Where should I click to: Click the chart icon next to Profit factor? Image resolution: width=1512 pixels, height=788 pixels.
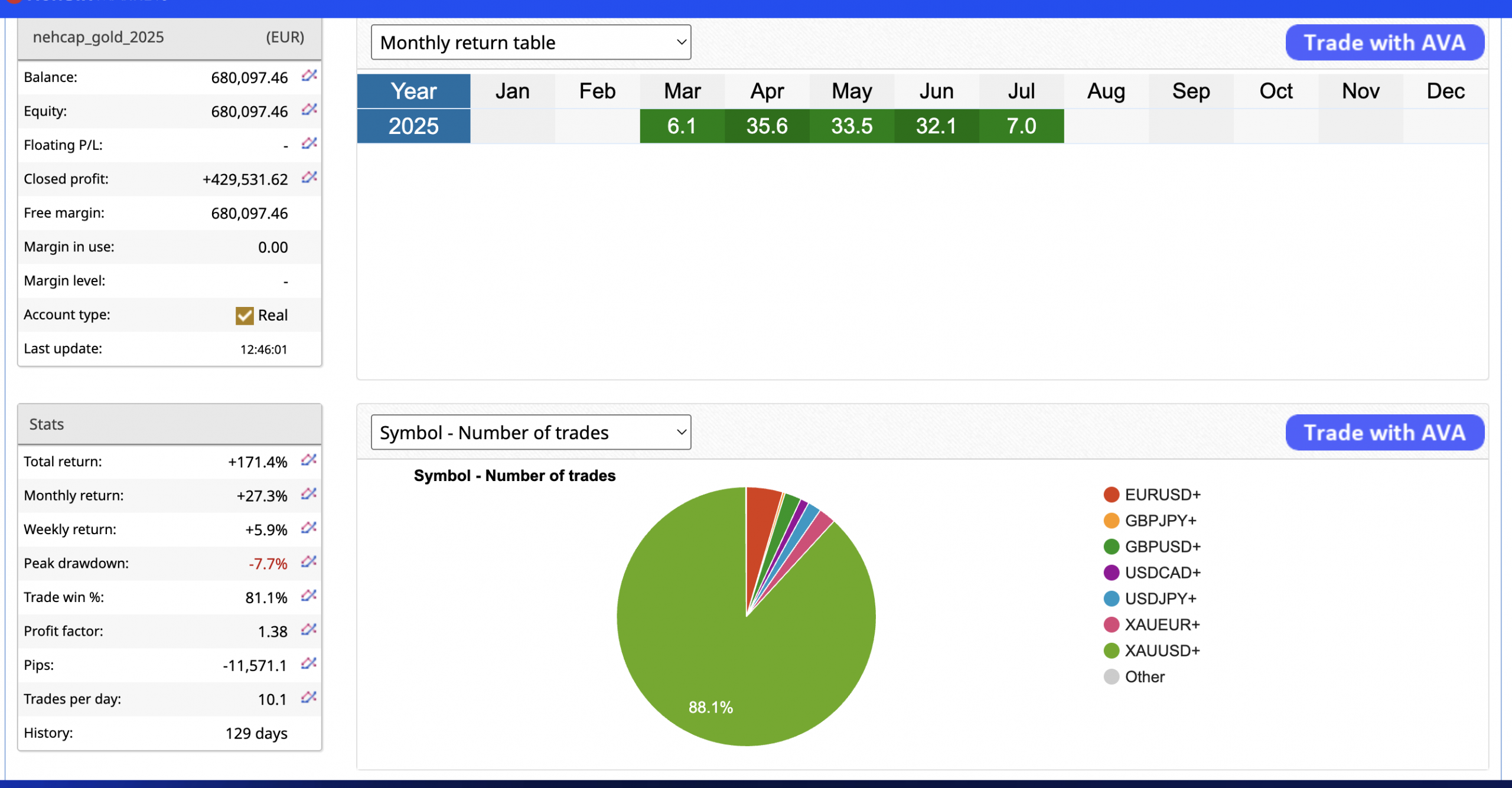[x=308, y=630]
